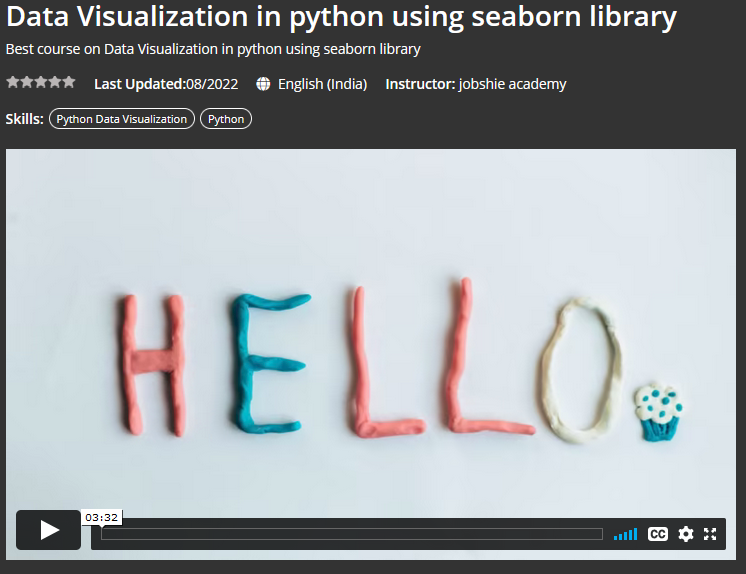
Task: Play the course preview video
Action: [49, 530]
